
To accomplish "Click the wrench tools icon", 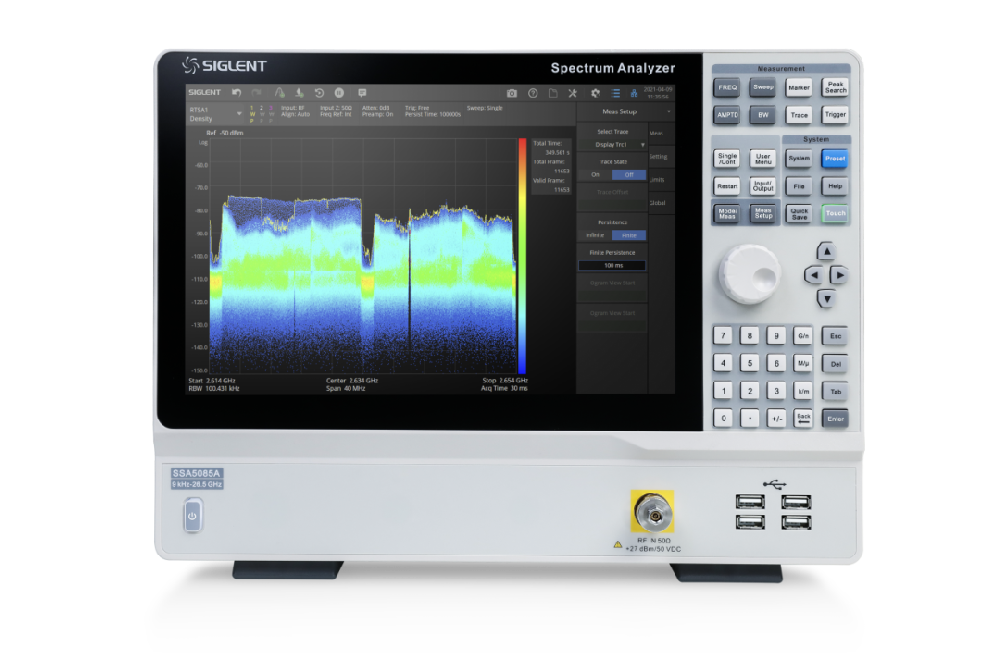I will 573,93.
